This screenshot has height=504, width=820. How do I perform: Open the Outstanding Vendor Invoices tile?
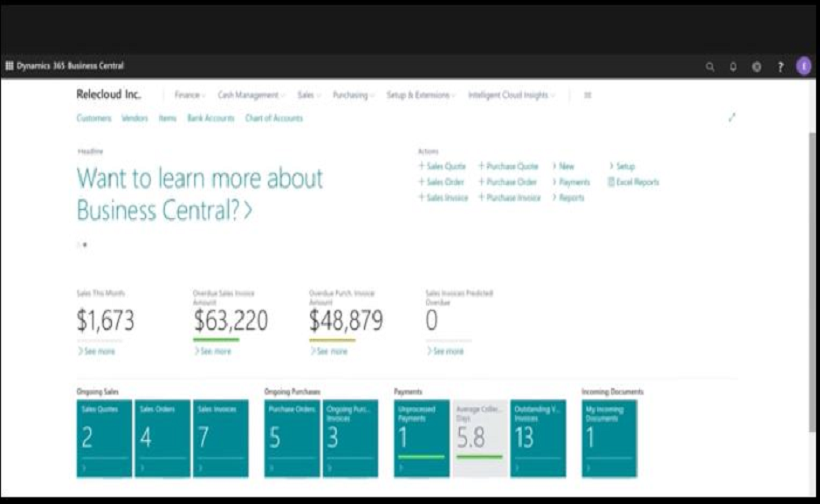[x=538, y=439]
